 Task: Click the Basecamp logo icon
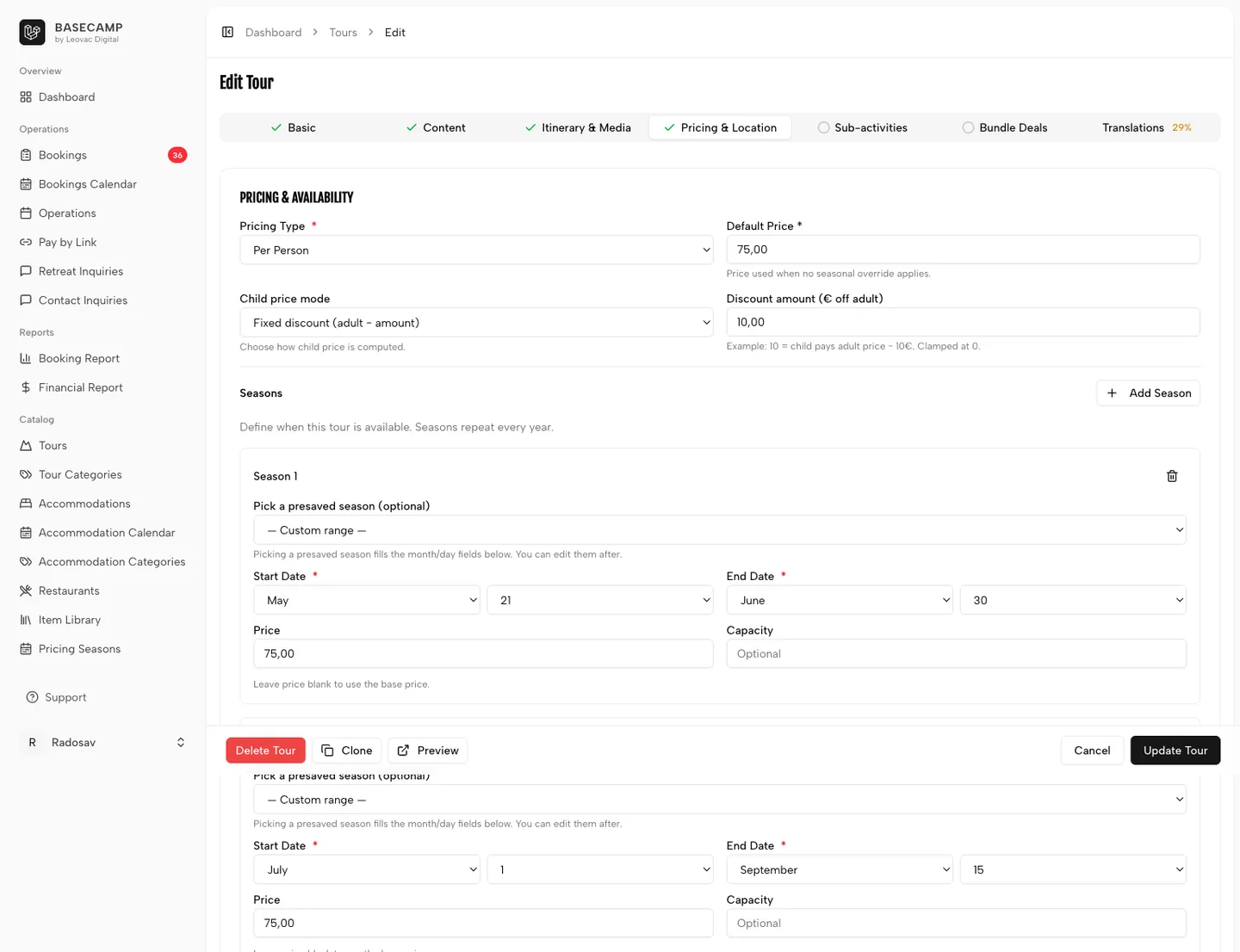[33, 33]
